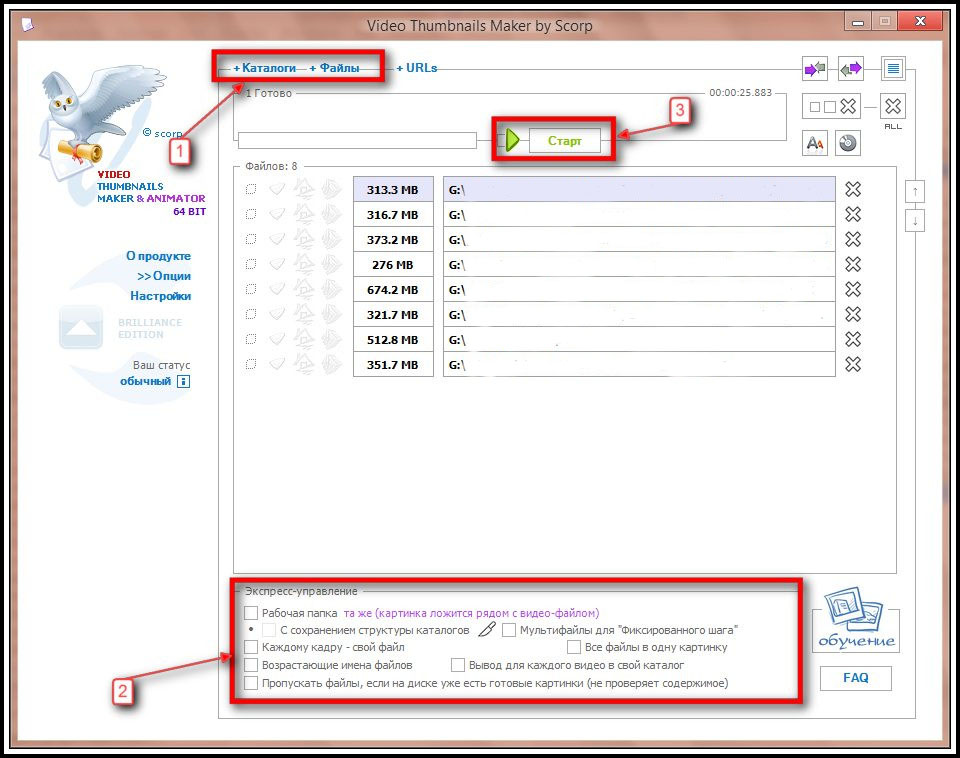The height and width of the screenshot is (758, 960).
Task: Enable Пропускать файлы option checkbox
Action: click(x=251, y=683)
